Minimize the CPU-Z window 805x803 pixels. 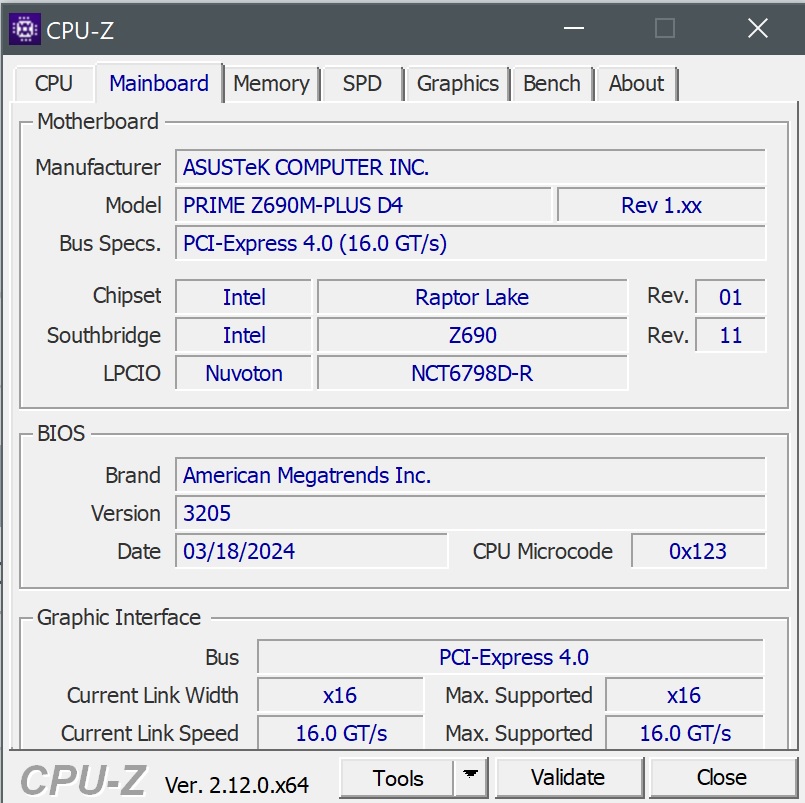[x=573, y=29]
